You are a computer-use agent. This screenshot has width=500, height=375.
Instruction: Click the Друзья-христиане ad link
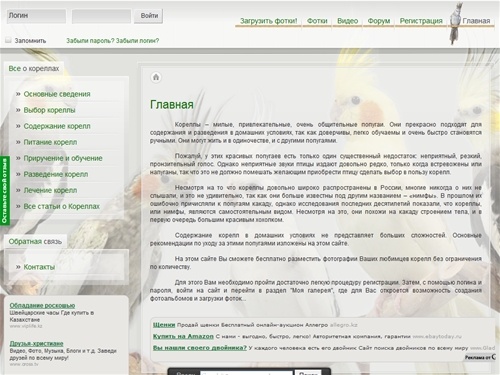36,343
